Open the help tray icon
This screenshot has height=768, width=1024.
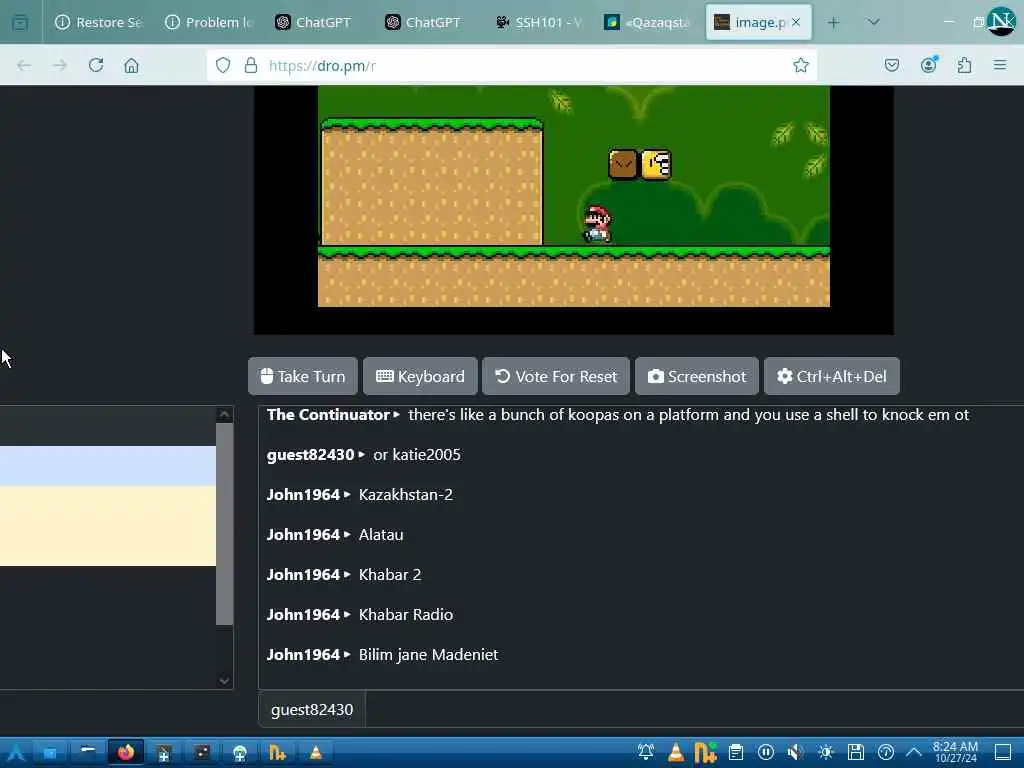[886, 753]
